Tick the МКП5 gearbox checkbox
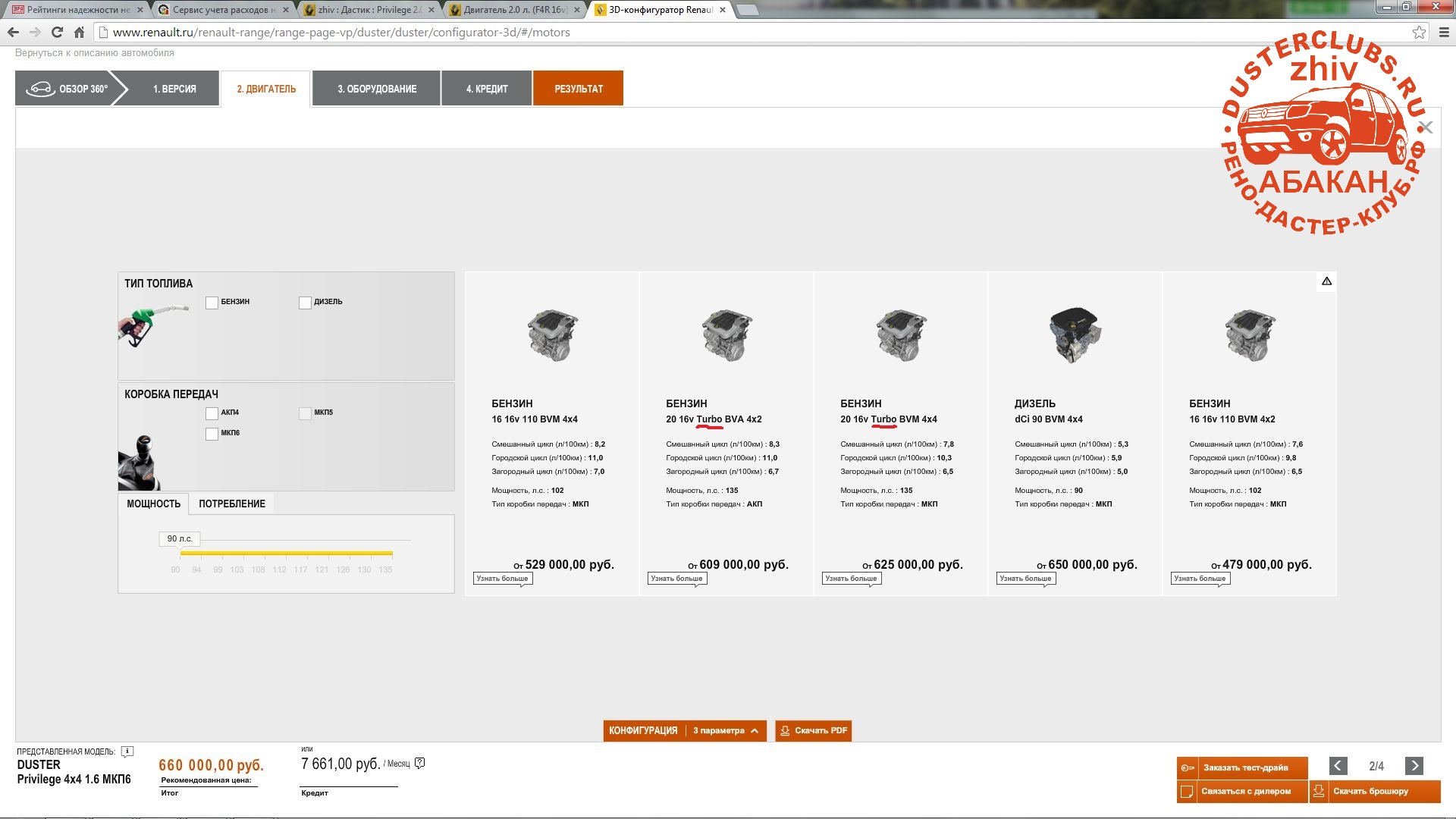The width and height of the screenshot is (1456, 819). click(305, 413)
